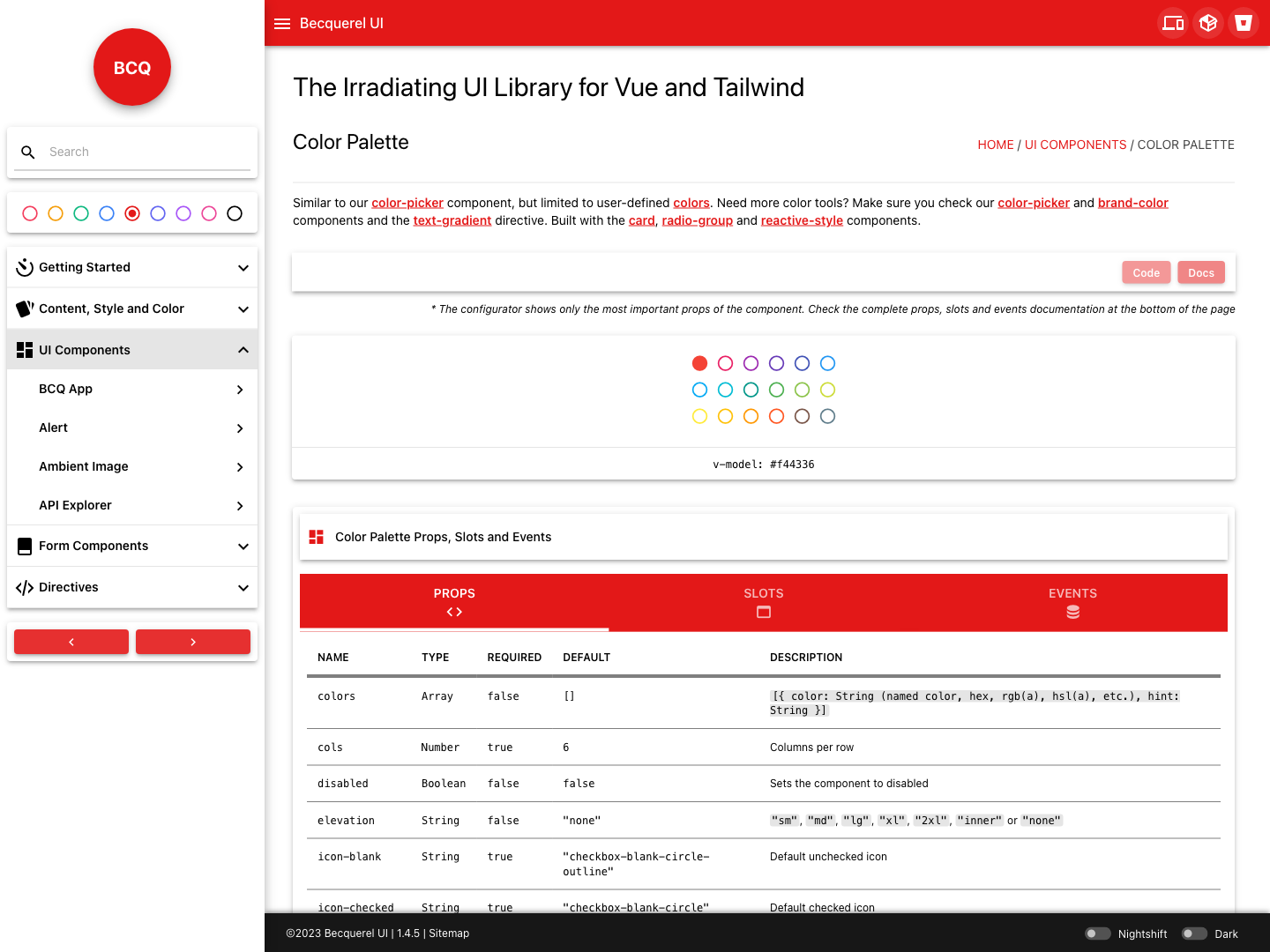Click the BCQ round logo

pos(132,67)
